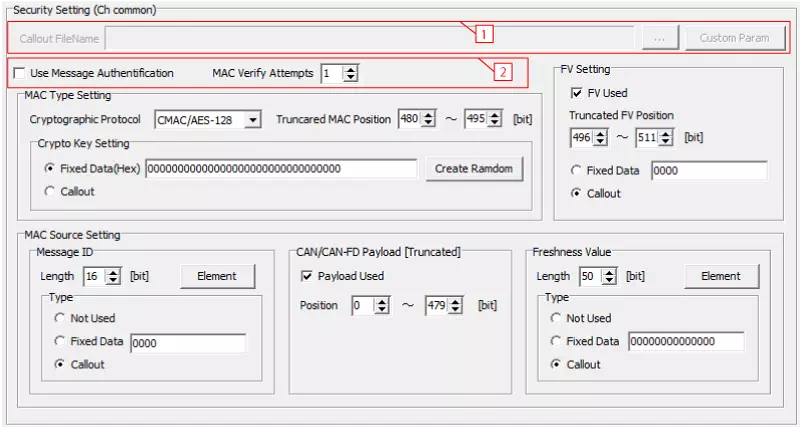Image resolution: width=800 pixels, height=429 pixels.
Task: Select Callout for Message ID type
Action: click(60, 364)
